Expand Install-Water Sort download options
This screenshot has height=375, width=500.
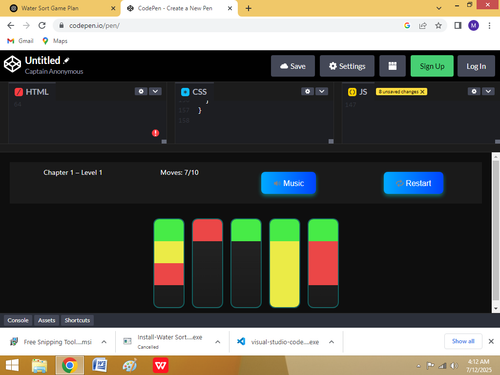click(x=218, y=342)
